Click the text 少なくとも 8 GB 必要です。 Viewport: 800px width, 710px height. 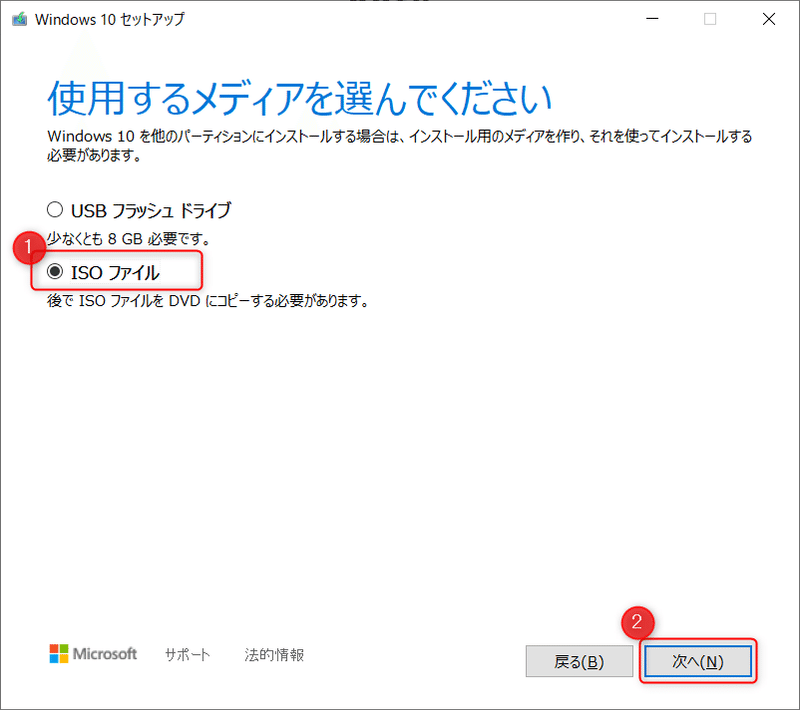(129, 238)
